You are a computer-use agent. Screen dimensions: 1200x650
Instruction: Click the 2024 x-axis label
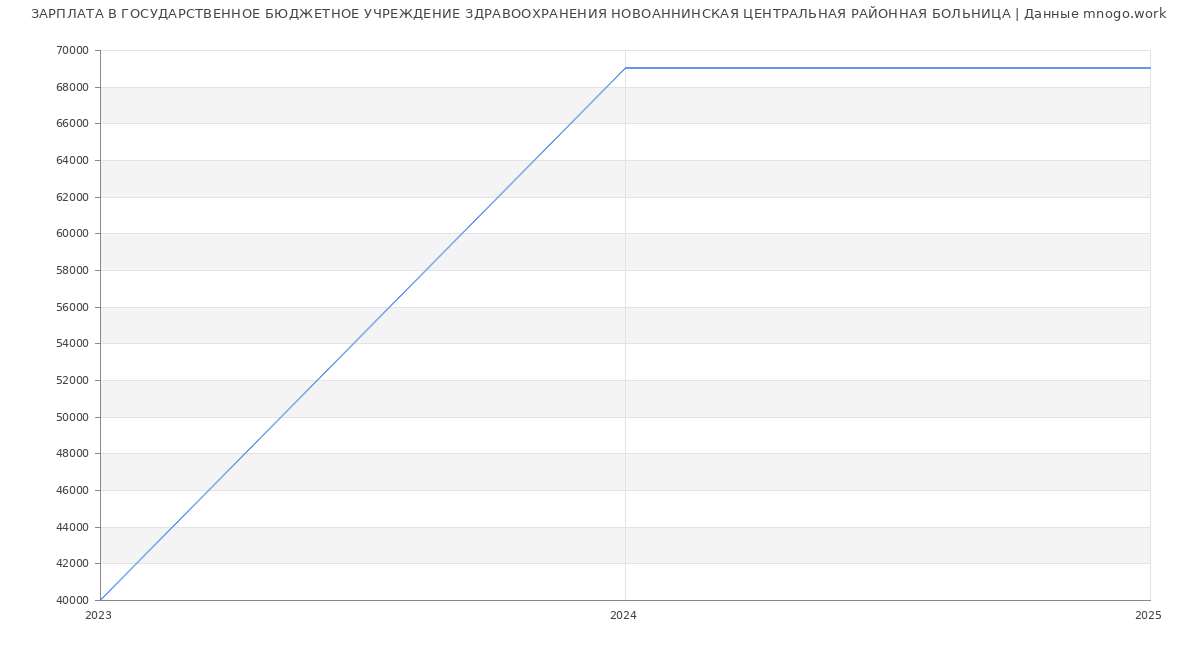click(x=623, y=616)
